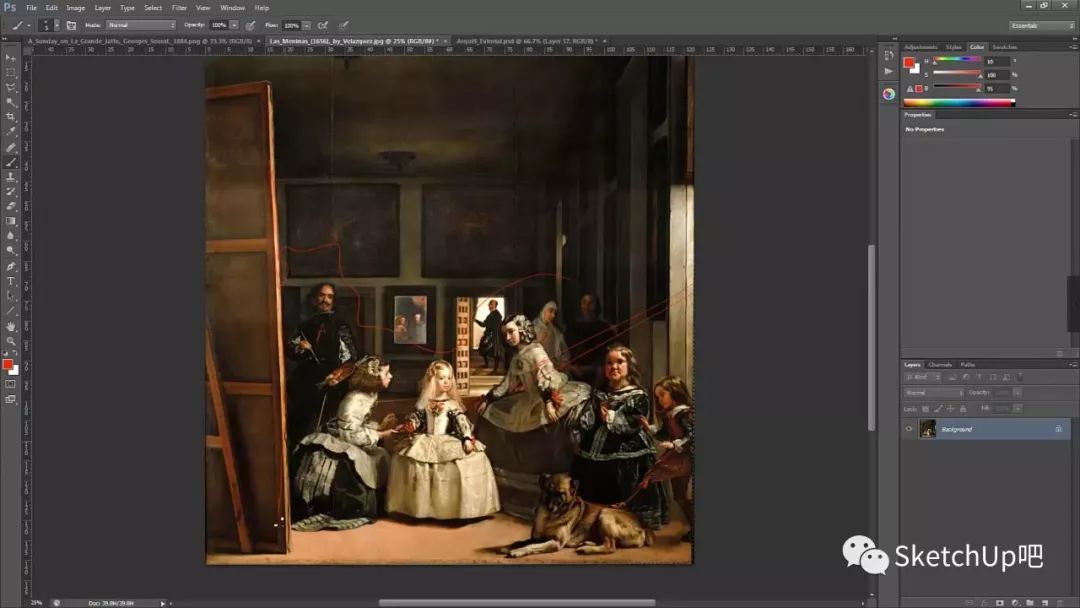Toggle tablet pressure for opacity
This screenshot has width=1080, height=608.
[x=251, y=25]
